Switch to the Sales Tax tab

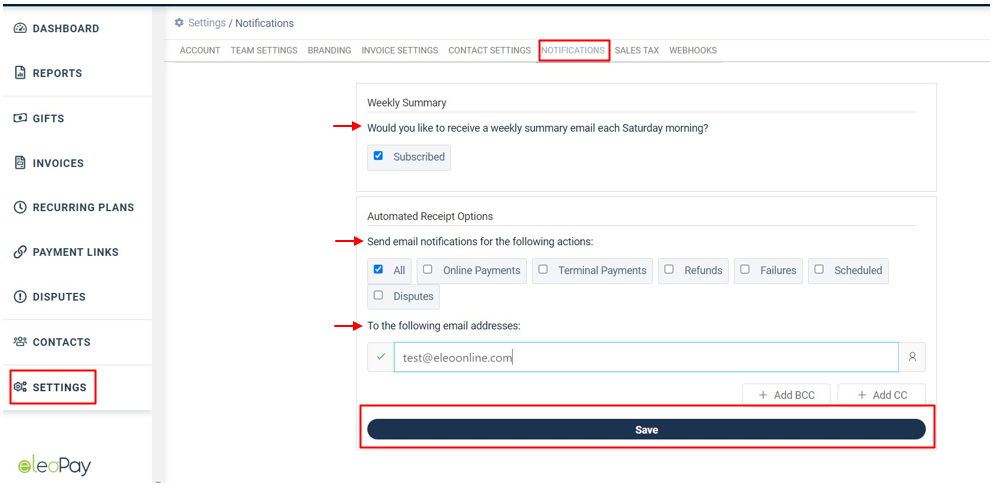coord(637,50)
